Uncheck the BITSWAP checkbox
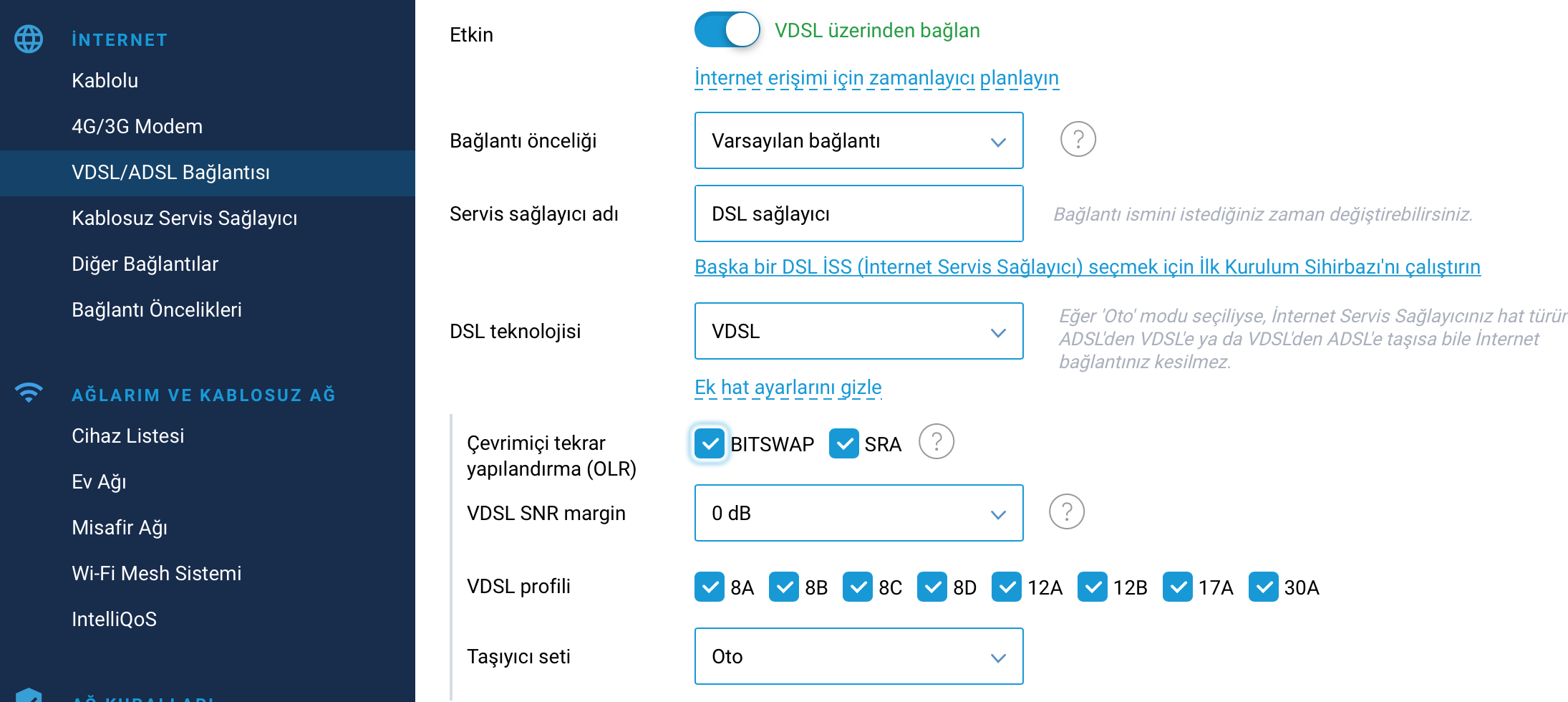The width and height of the screenshot is (1568, 702). (710, 444)
